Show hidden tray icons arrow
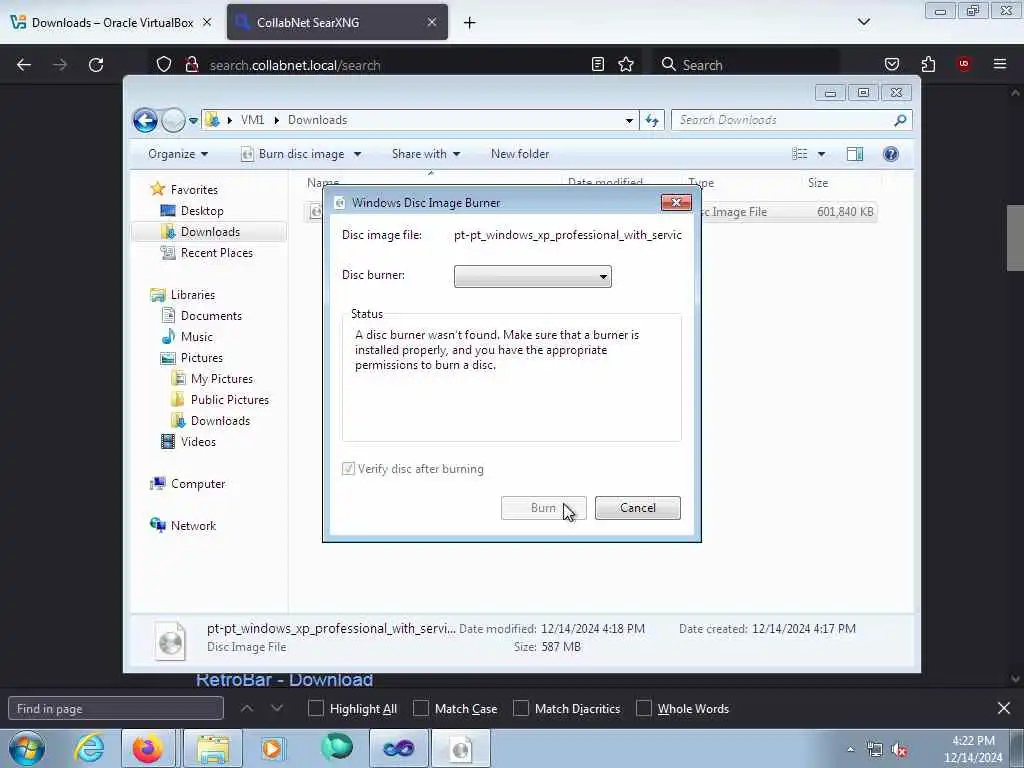 pyautogui.click(x=850, y=750)
